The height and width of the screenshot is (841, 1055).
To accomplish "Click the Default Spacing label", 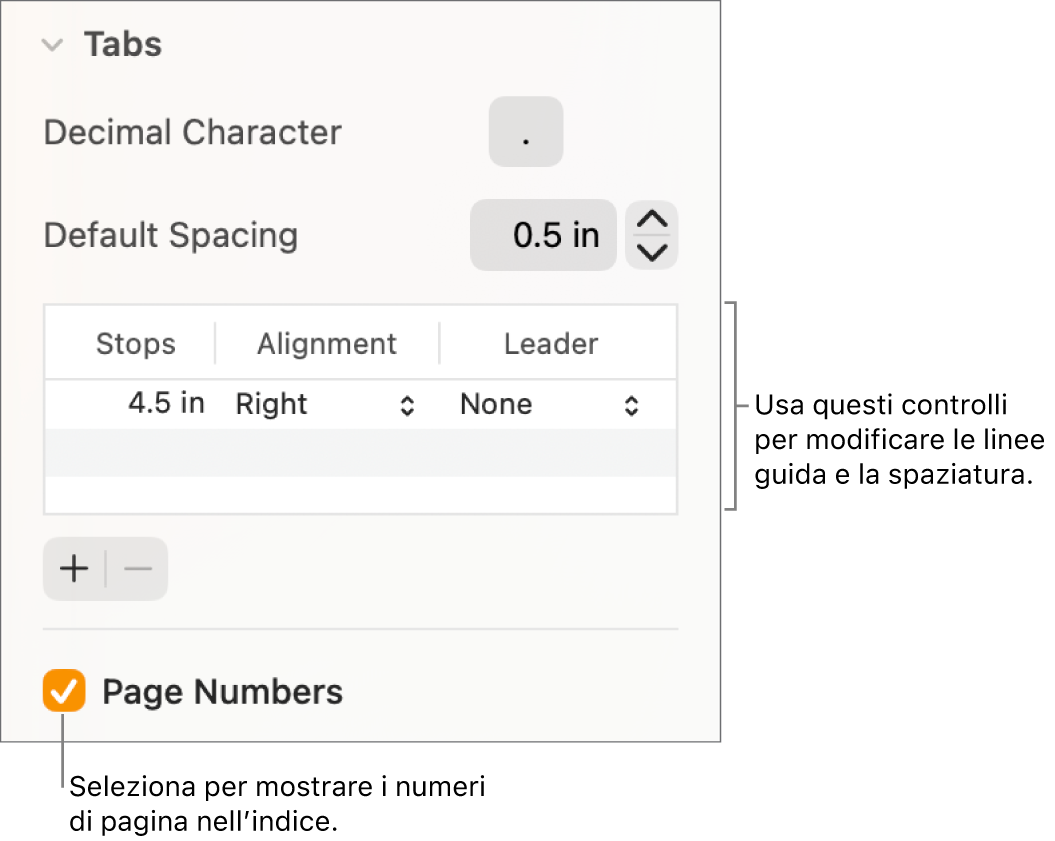I will (171, 236).
